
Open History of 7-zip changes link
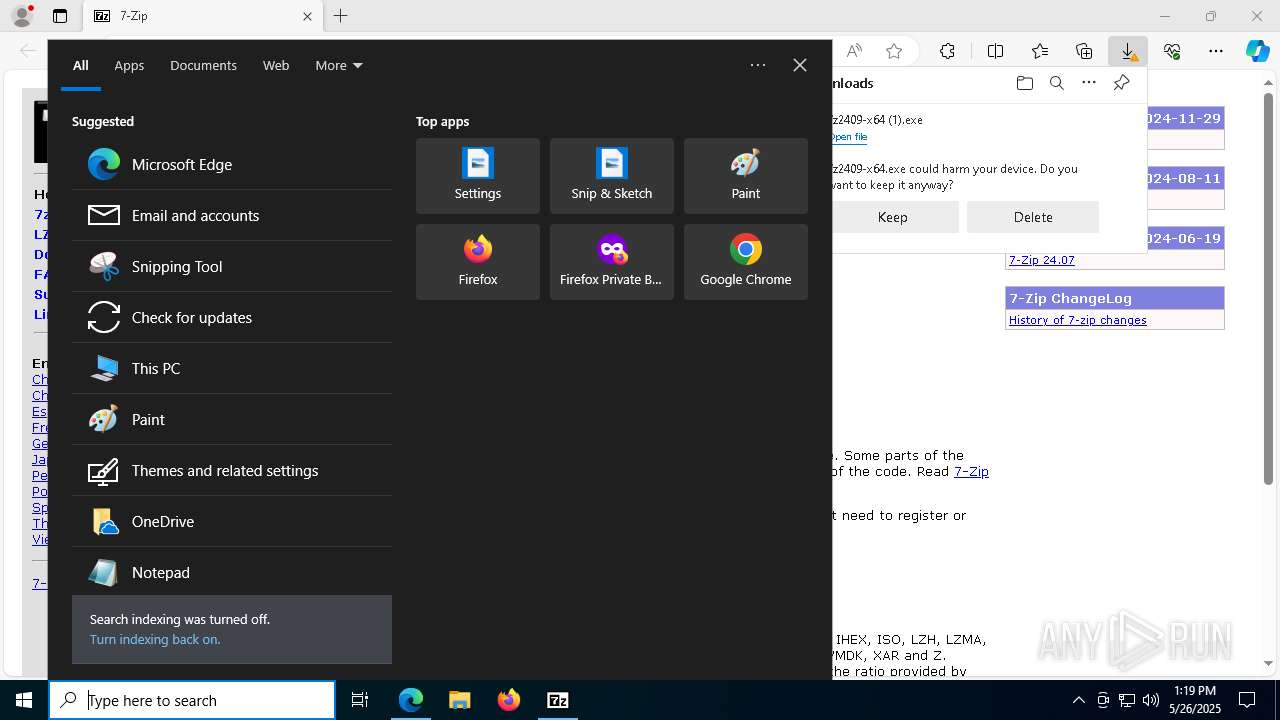tap(1078, 320)
